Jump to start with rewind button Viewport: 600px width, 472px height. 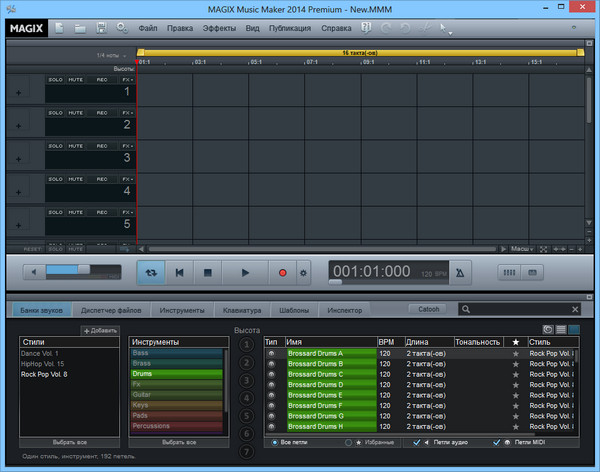click(179, 271)
